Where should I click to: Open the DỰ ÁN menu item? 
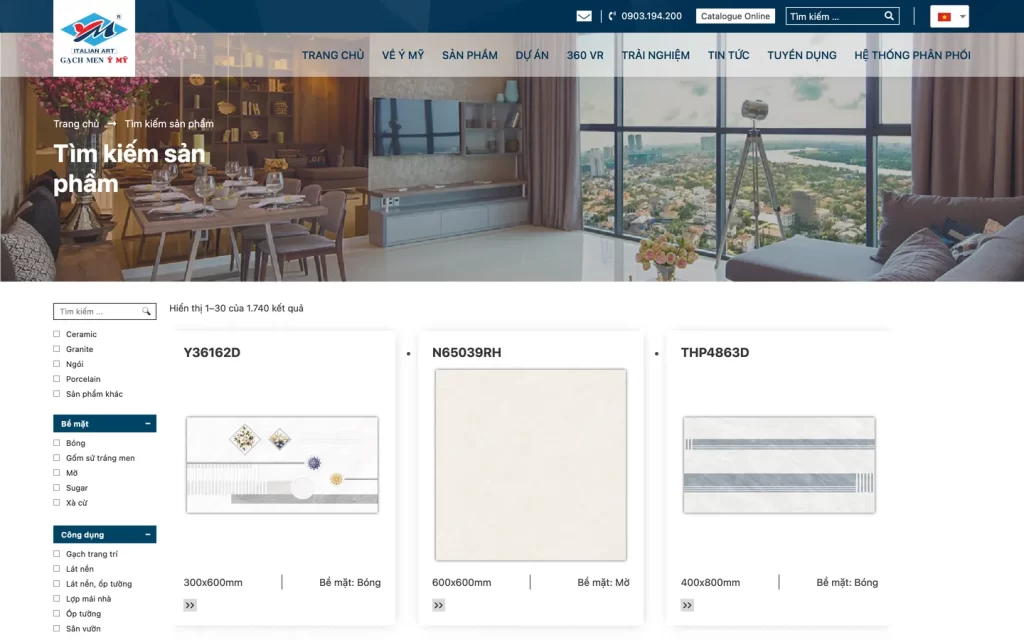tap(532, 56)
